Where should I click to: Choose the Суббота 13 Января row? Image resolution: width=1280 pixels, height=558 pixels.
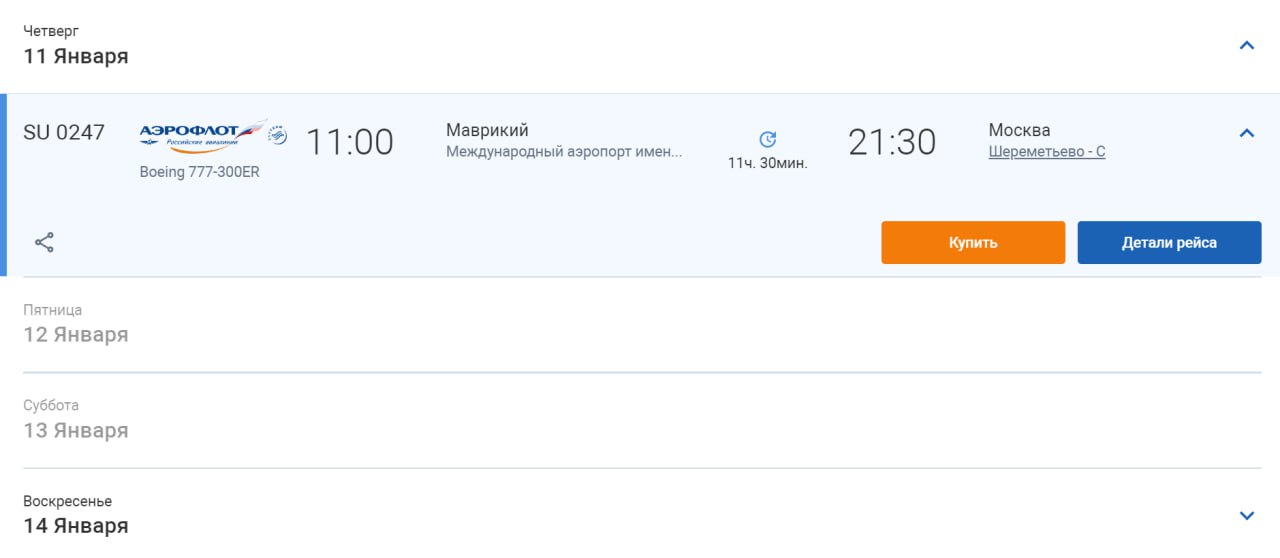[76, 420]
